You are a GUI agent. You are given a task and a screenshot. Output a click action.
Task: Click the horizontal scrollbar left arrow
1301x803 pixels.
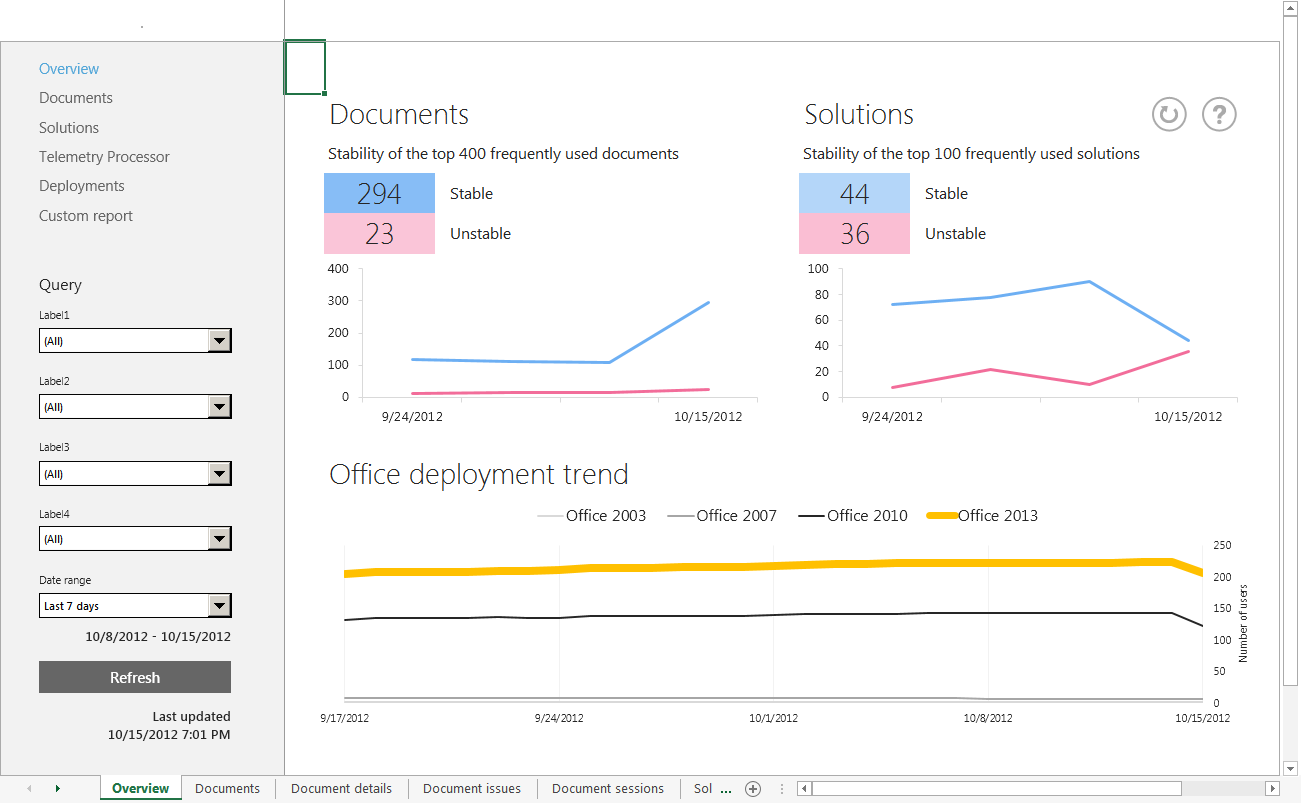coord(803,789)
